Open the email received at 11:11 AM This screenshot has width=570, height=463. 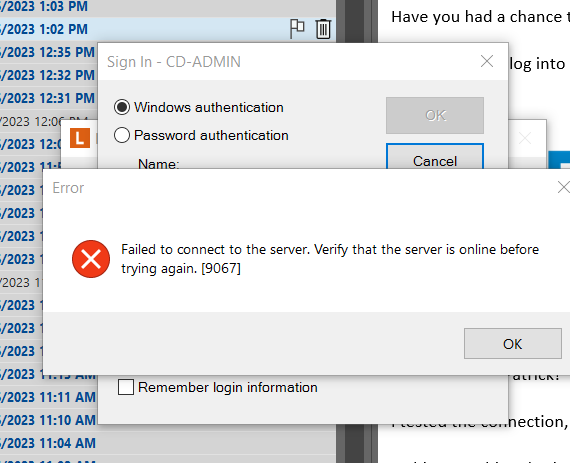[49, 397]
